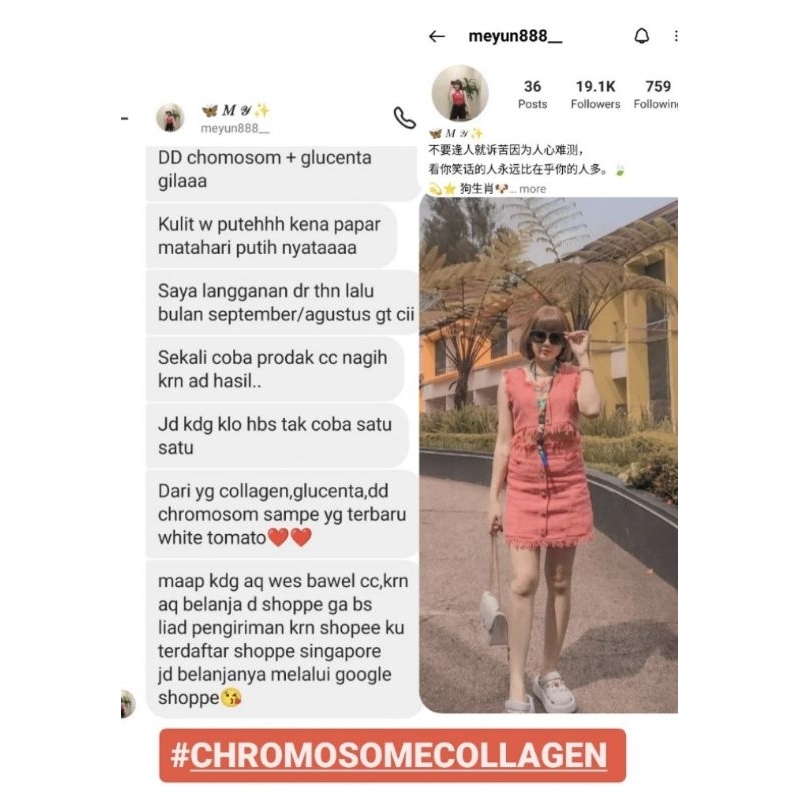Tap the meyun888__ username in chat header

point(235,129)
